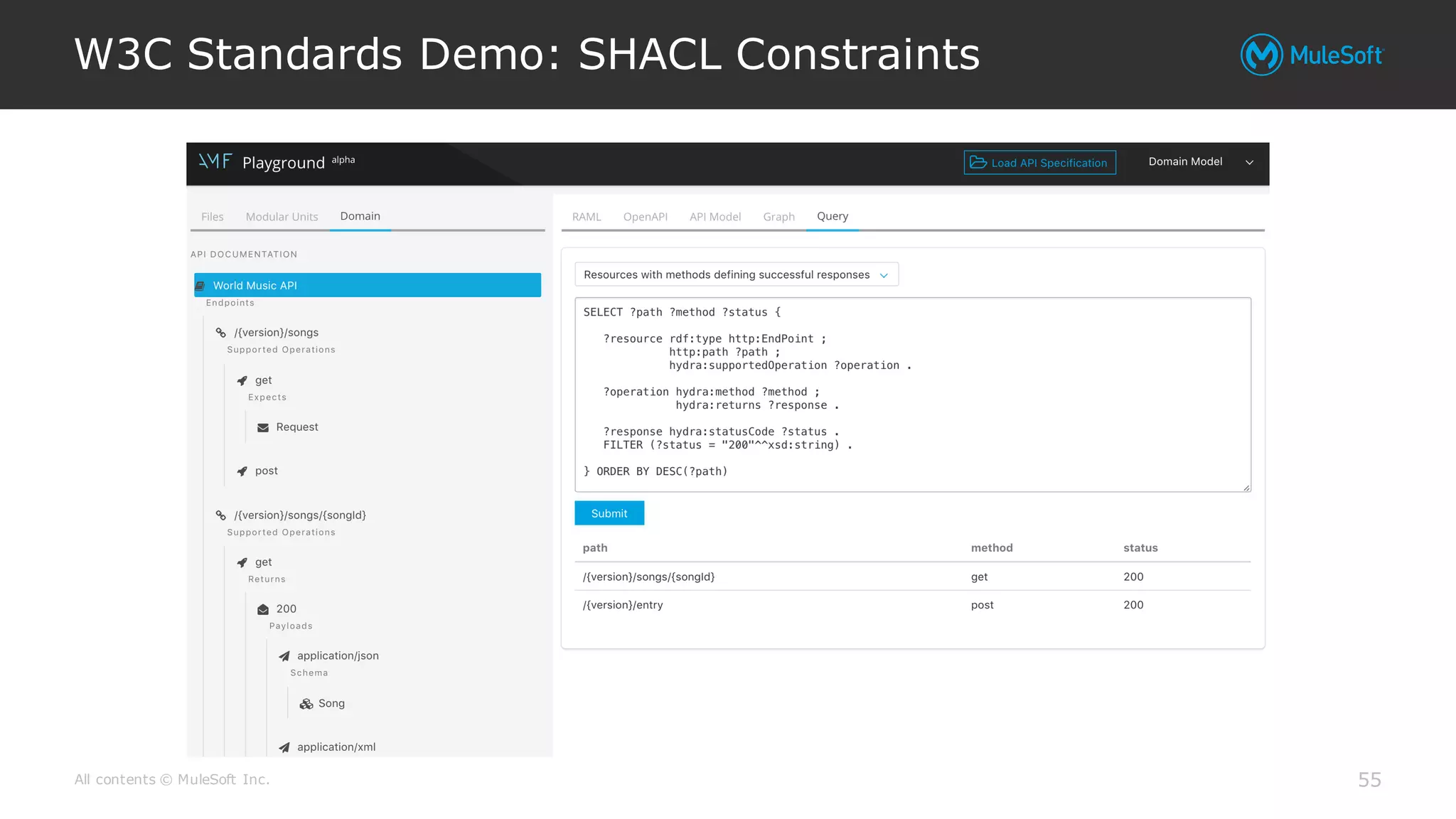Click the book icon beside World Music API
This screenshot has height=819, width=1456.
point(200,286)
